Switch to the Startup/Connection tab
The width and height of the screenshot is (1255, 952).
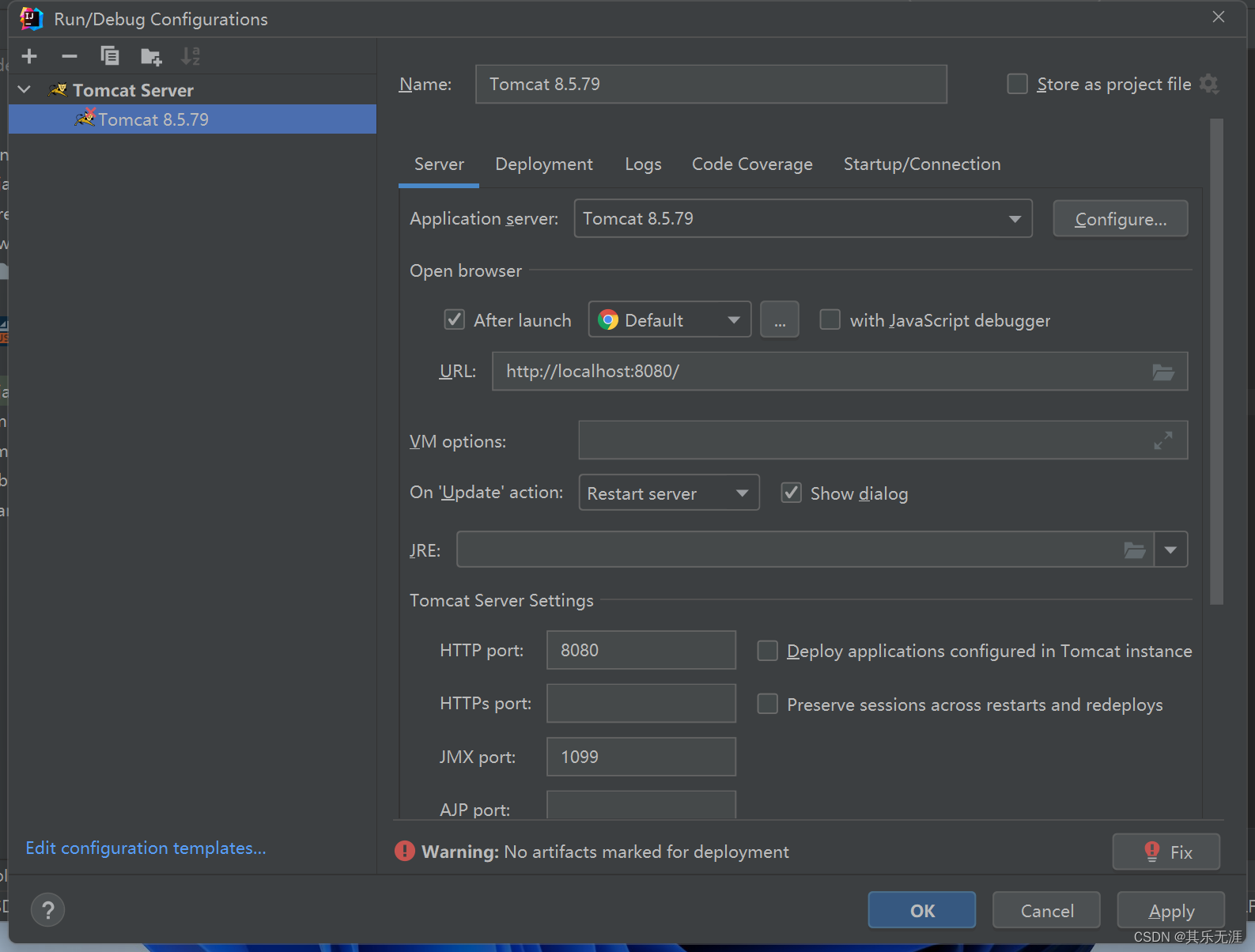click(x=922, y=164)
